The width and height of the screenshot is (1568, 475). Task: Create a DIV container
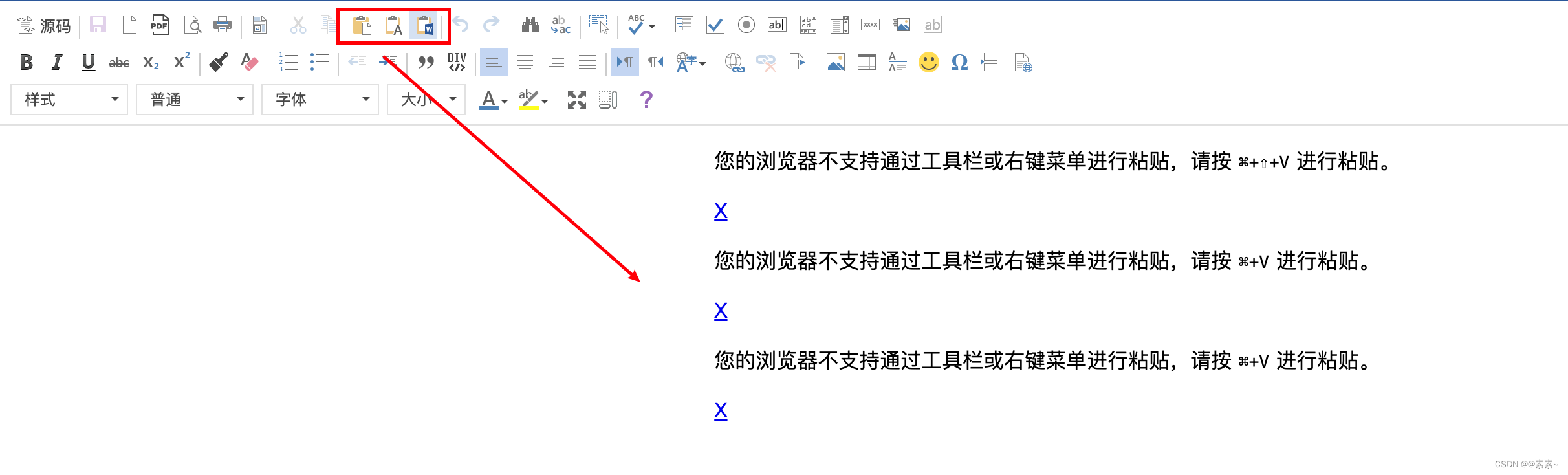click(457, 62)
